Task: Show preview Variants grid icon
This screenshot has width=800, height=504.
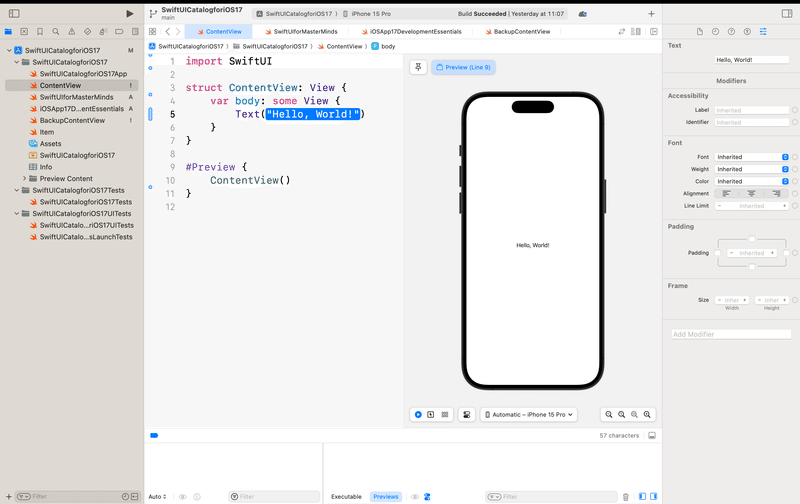Action: (445, 415)
